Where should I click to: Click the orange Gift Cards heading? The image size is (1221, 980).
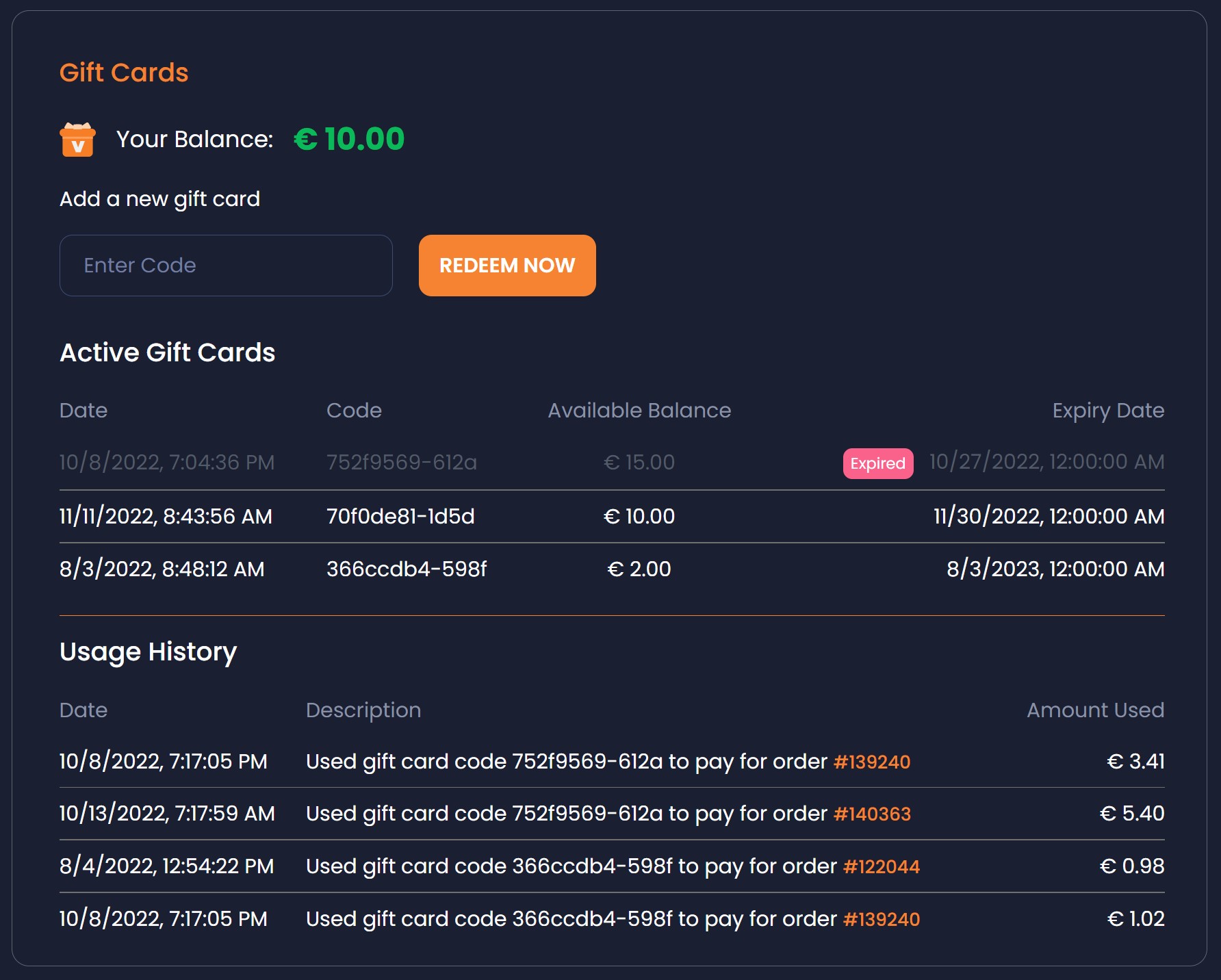coord(124,73)
